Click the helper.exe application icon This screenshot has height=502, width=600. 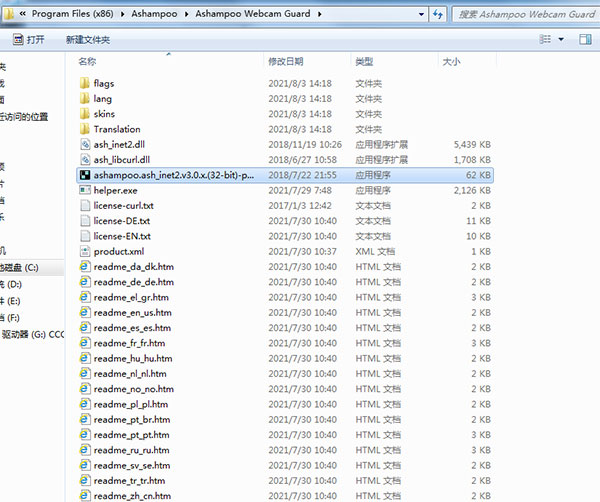point(85,190)
